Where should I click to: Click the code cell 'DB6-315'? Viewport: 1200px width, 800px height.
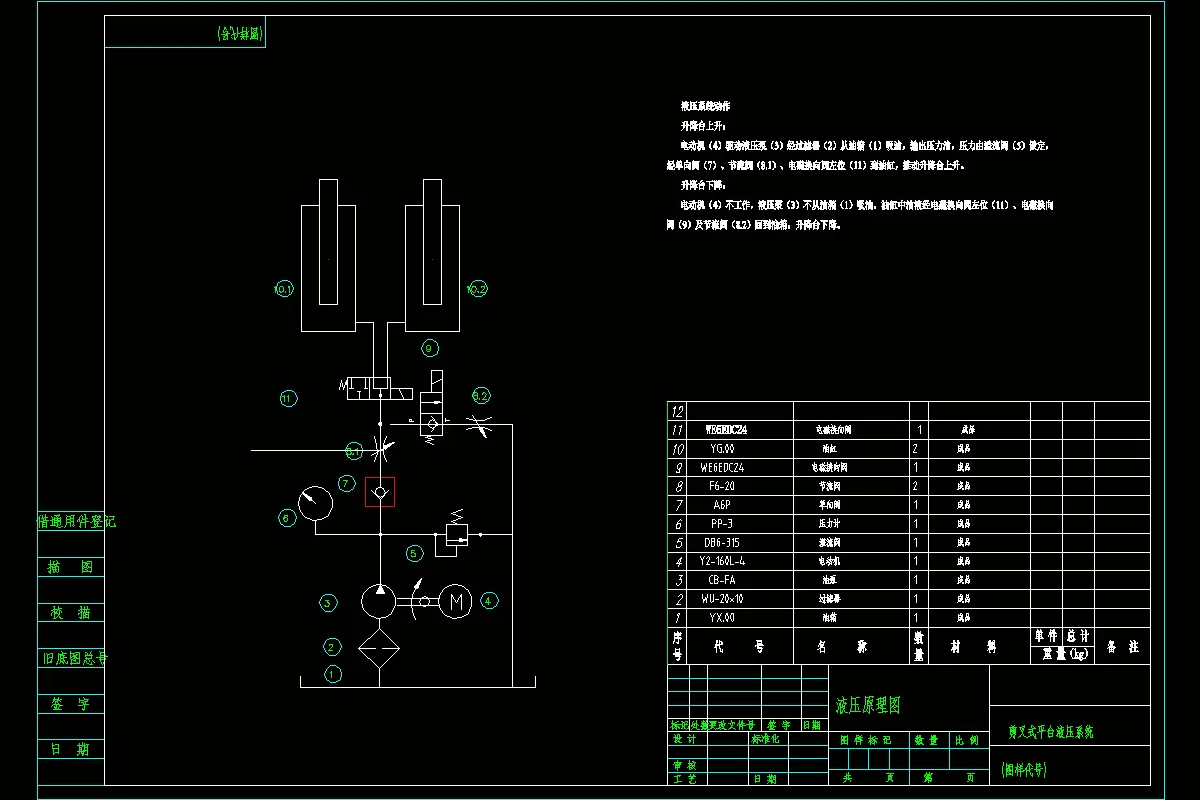click(x=722, y=542)
